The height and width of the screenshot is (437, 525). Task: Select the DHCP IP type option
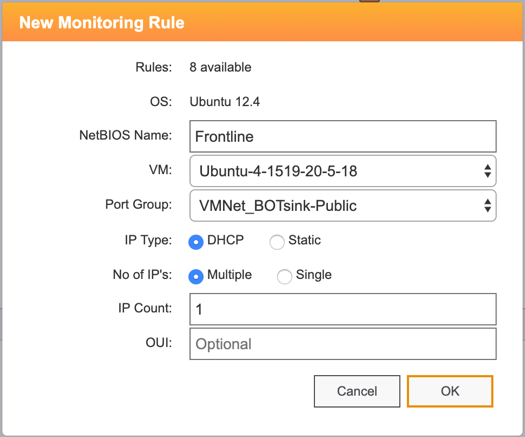click(196, 242)
